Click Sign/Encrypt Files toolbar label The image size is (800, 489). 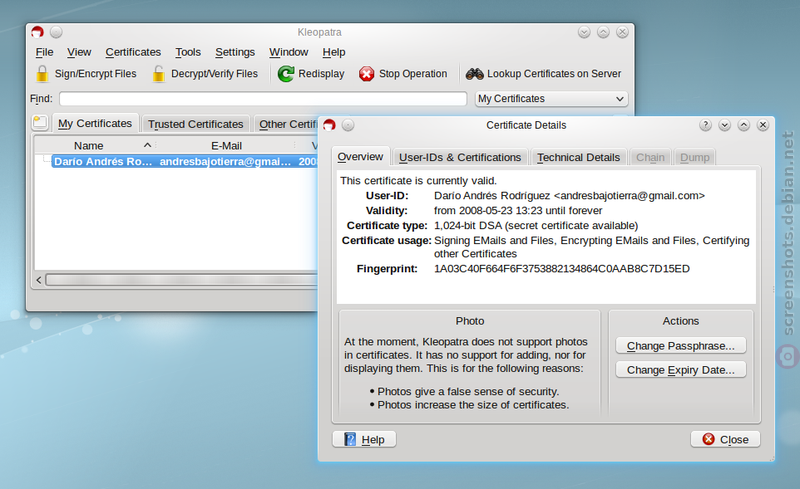(95, 74)
